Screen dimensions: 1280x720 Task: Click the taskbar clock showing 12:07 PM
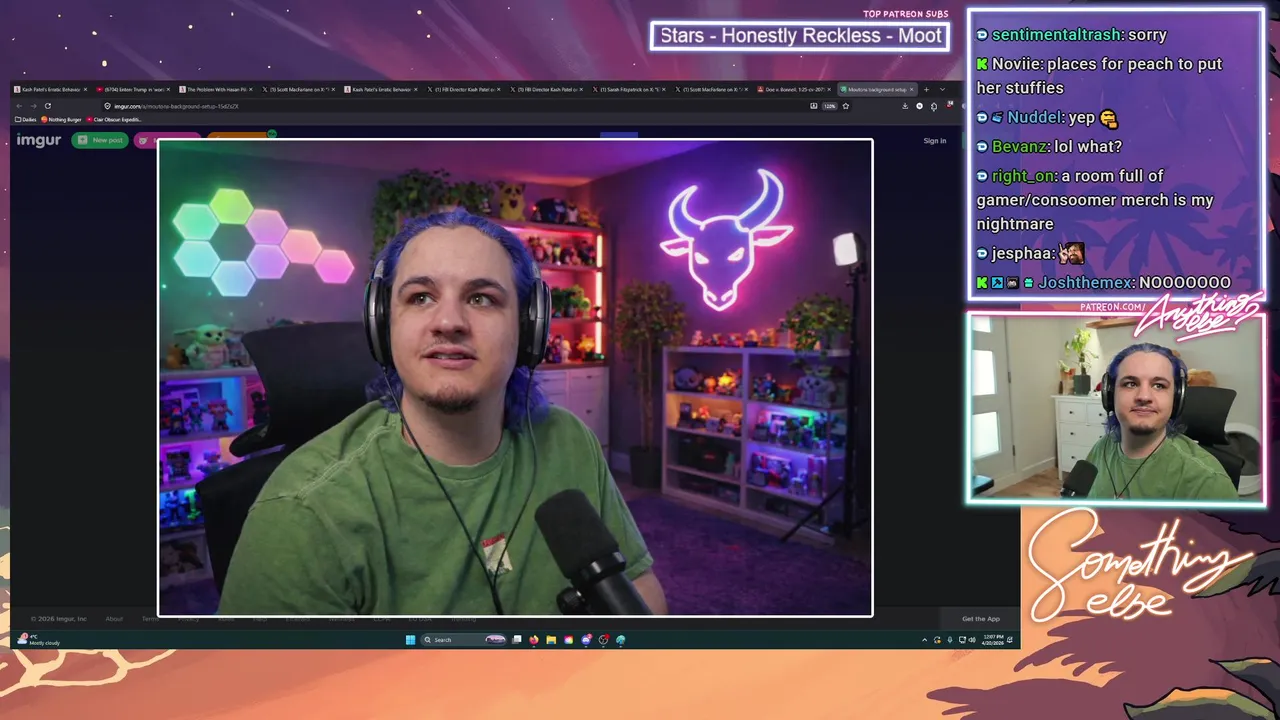click(992, 640)
